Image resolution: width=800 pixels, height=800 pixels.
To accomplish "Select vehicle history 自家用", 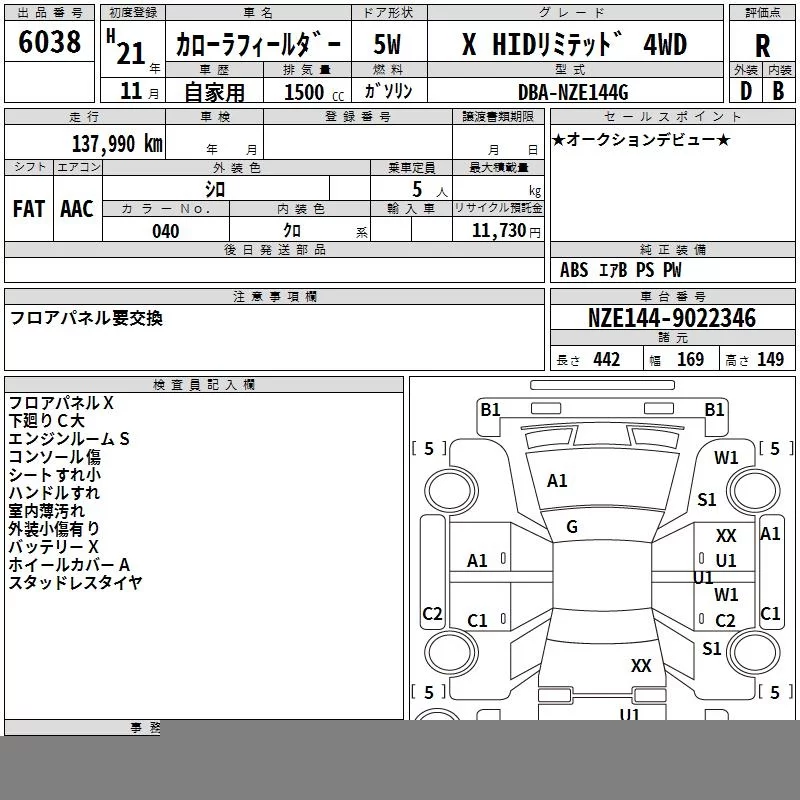I will click(214, 92).
